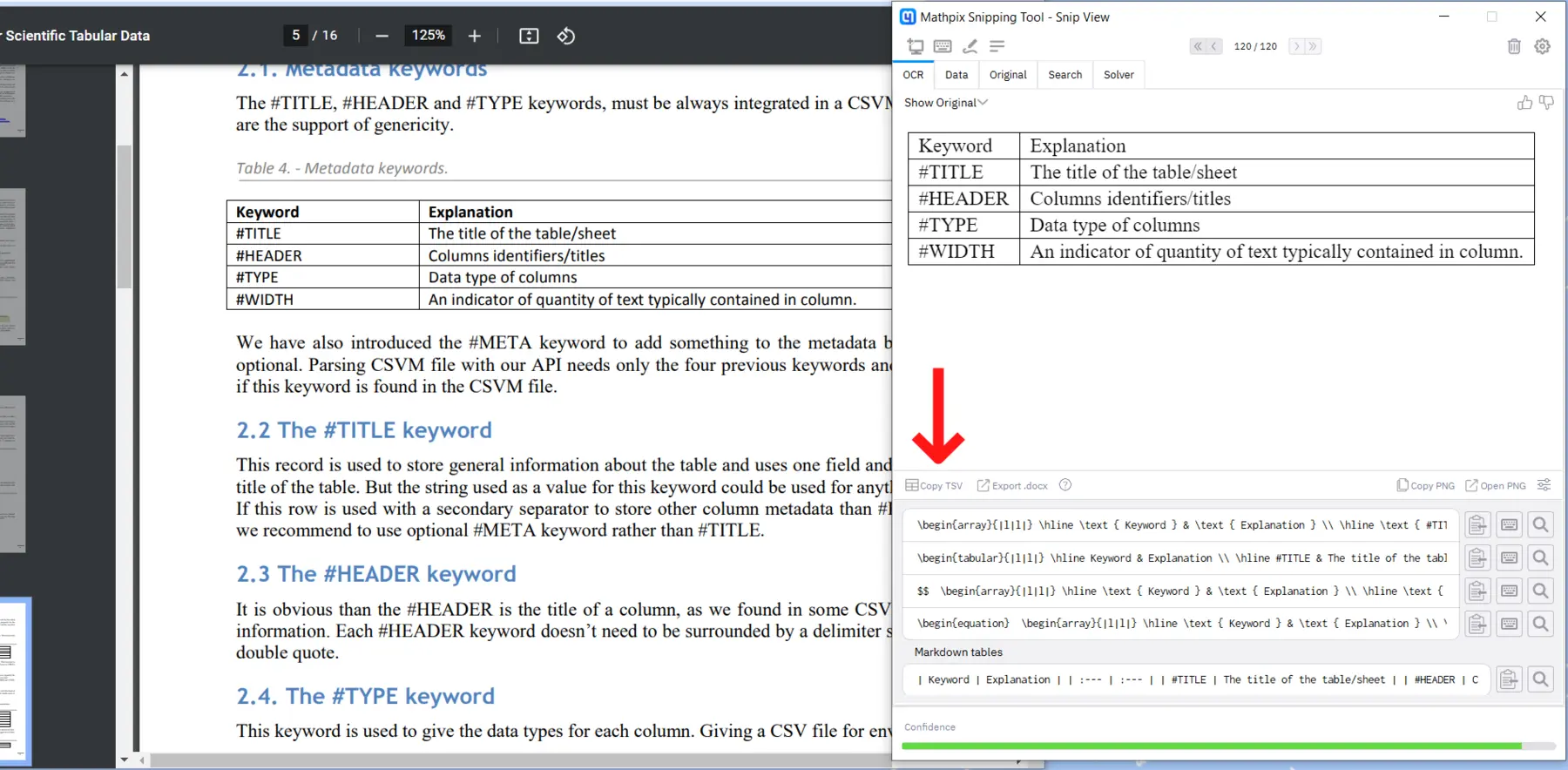Click Export .docx
The image size is (1568, 770).
[1012, 485]
